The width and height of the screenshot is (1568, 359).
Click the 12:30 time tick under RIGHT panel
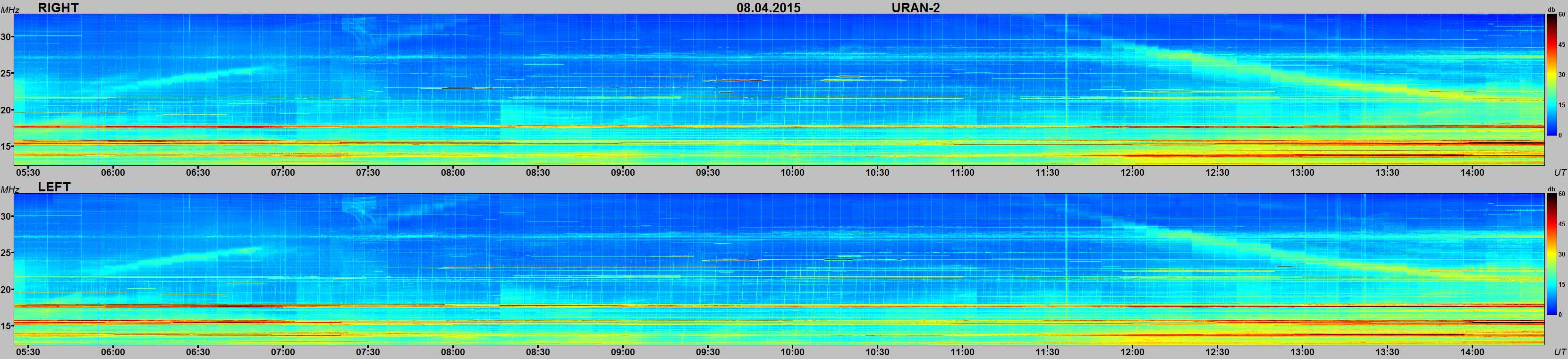click(x=1217, y=172)
